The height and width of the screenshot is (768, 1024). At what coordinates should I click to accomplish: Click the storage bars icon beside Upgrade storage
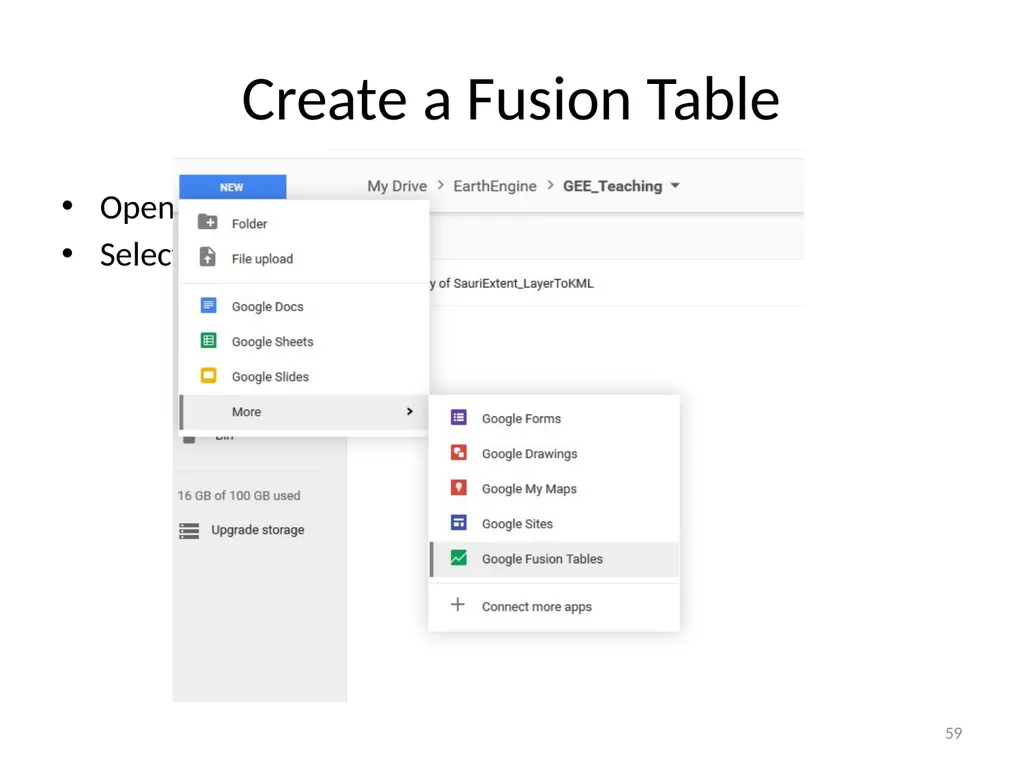coord(189,531)
